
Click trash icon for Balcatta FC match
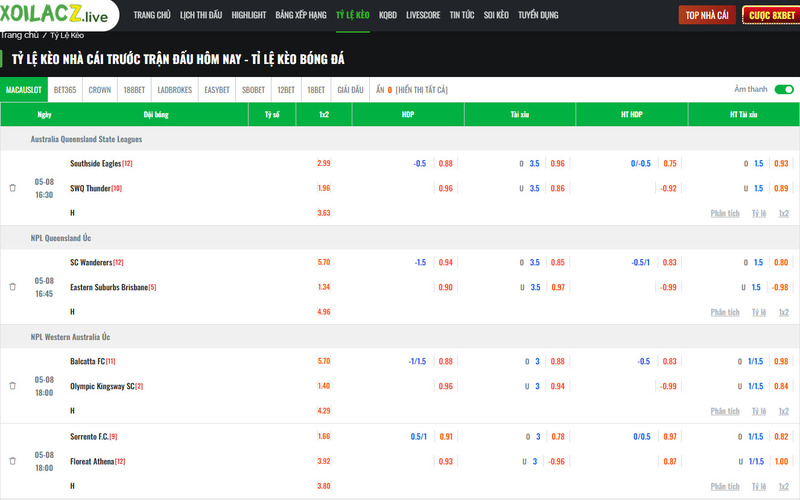13,386
